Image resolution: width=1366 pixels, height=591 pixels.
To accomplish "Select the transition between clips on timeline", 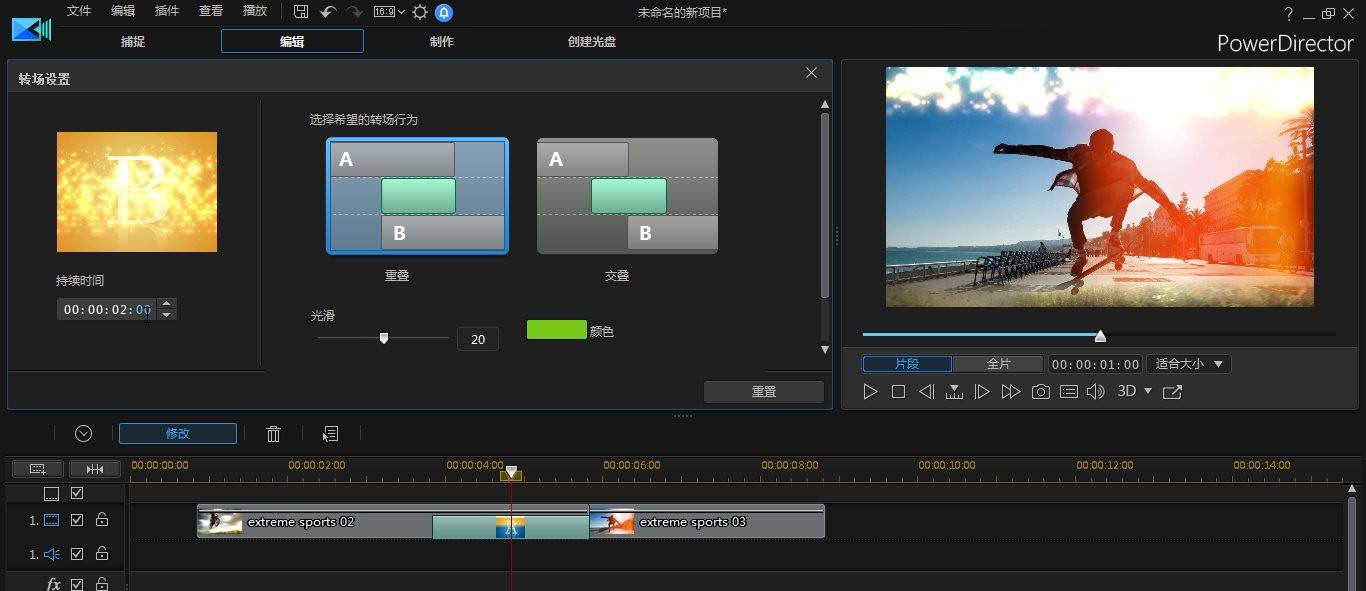I will 510,527.
